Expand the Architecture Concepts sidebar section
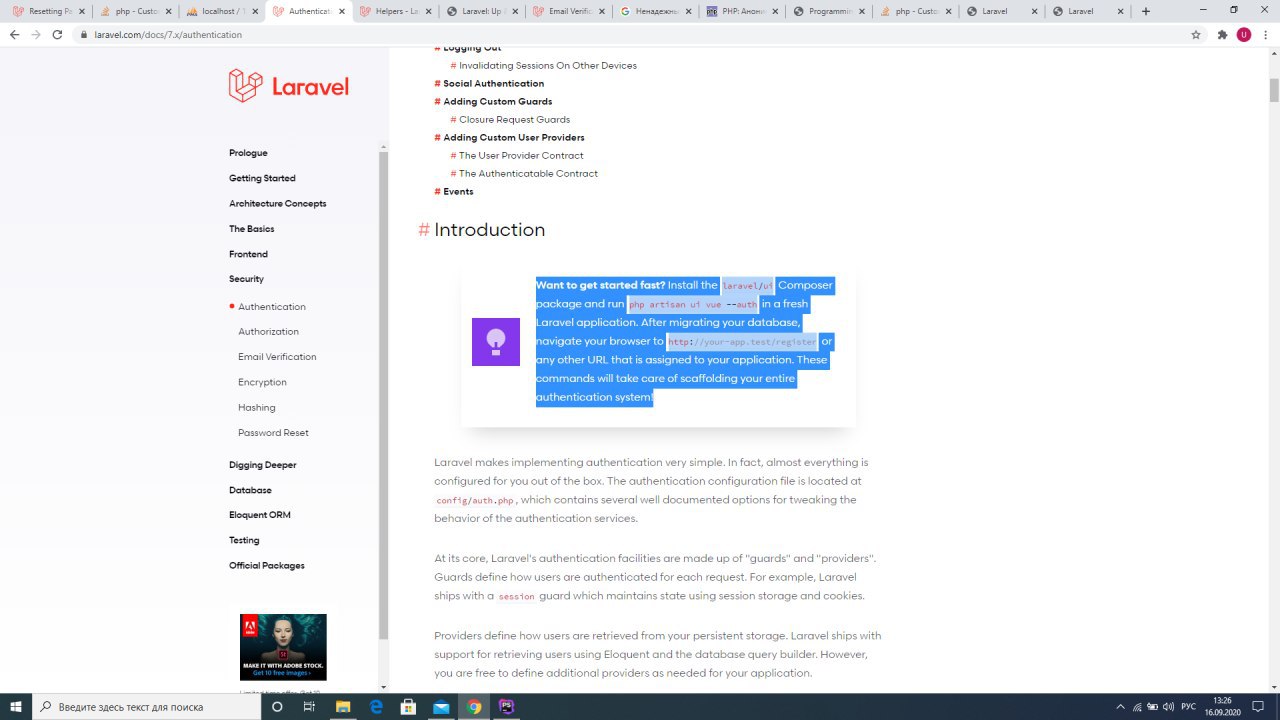The image size is (1280, 720). click(x=277, y=203)
